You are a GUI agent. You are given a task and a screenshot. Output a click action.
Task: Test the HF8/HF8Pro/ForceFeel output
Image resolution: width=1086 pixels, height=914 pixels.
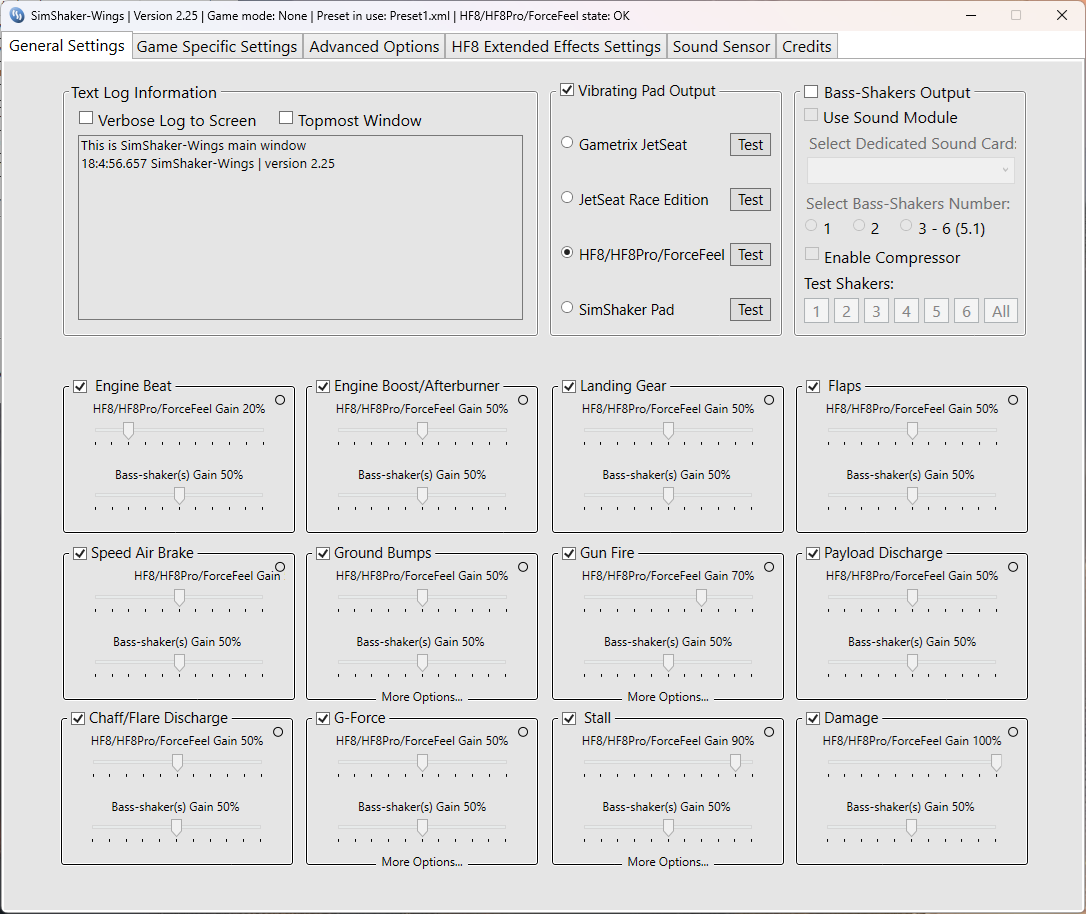click(x=749, y=254)
